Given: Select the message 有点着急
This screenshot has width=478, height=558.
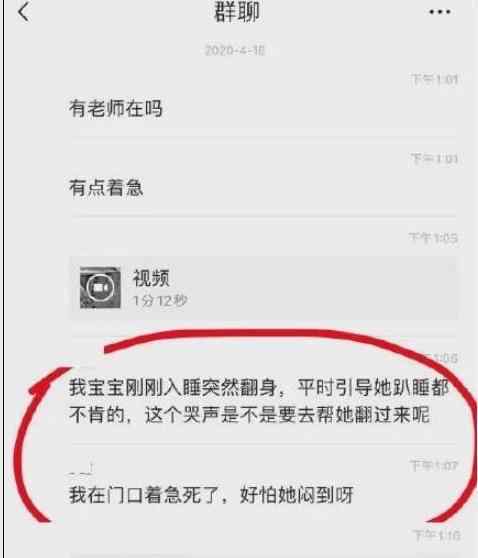Looking at the screenshot, I should [x=106, y=188].
